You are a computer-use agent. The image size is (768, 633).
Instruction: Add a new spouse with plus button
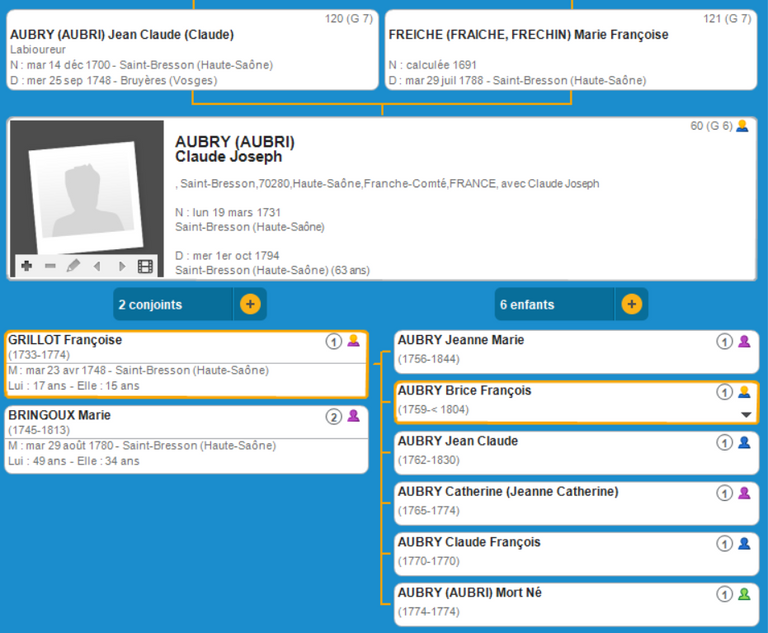coord(250,304)
